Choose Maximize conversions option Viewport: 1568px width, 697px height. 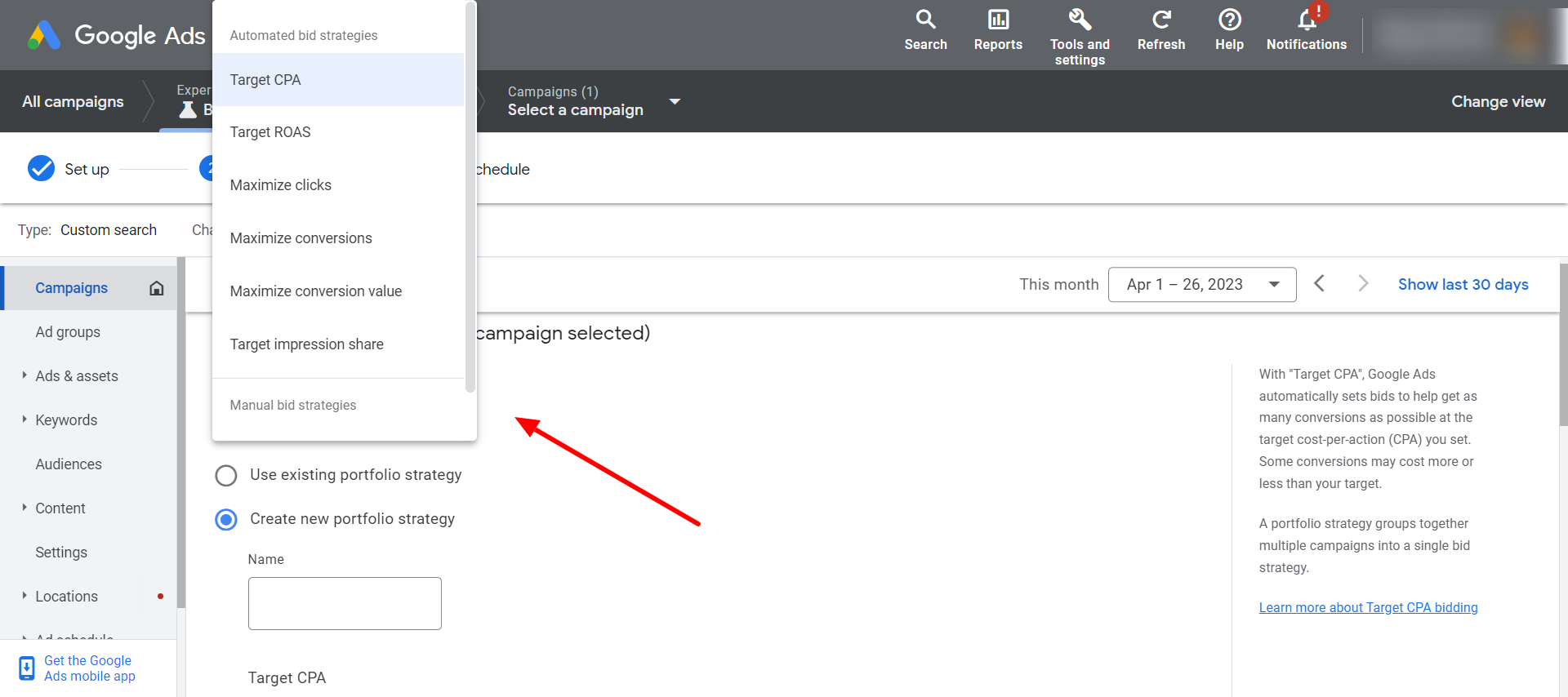[x=338, y=238]
